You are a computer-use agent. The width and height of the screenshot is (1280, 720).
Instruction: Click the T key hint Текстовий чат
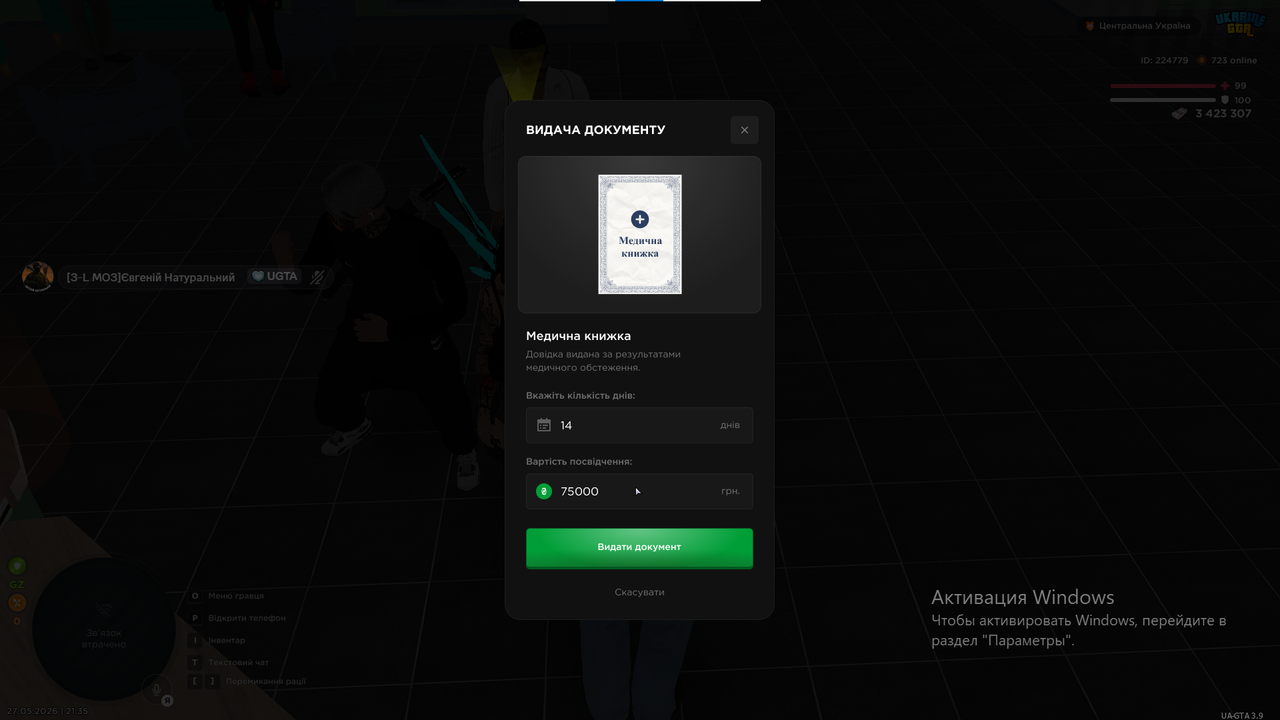[230, 662]
